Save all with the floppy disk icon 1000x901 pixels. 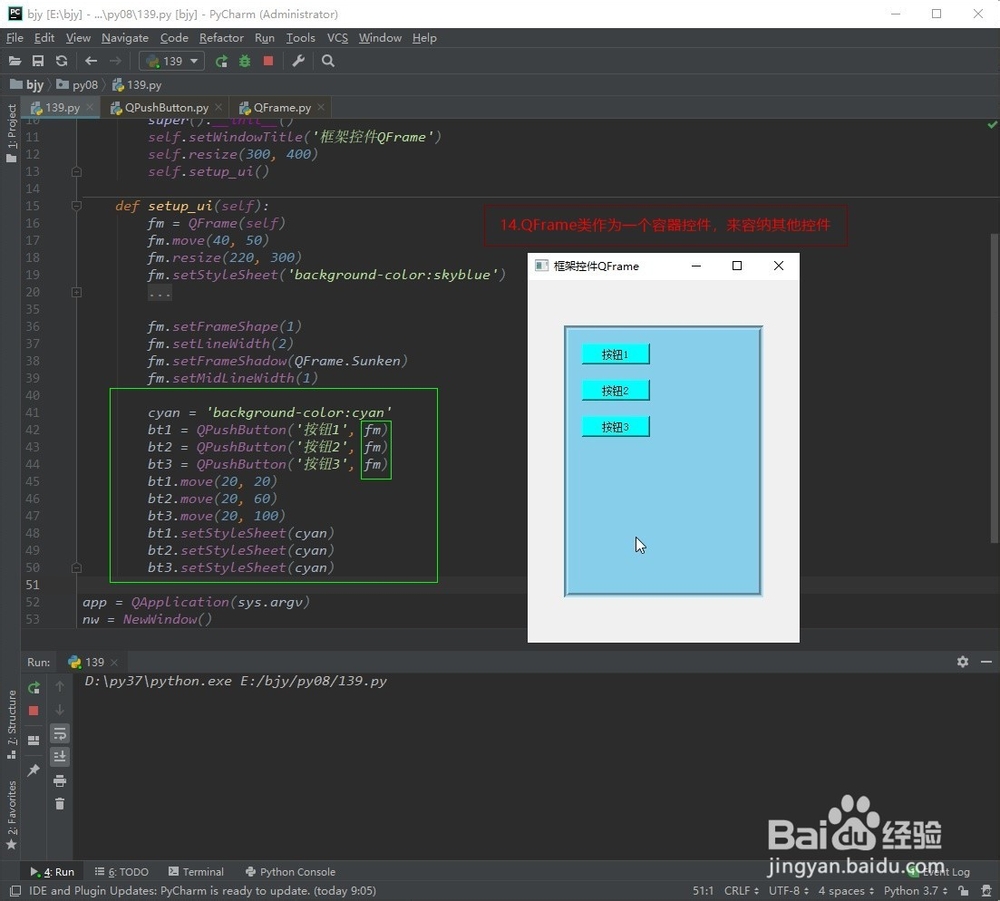(x=38, y=61)
